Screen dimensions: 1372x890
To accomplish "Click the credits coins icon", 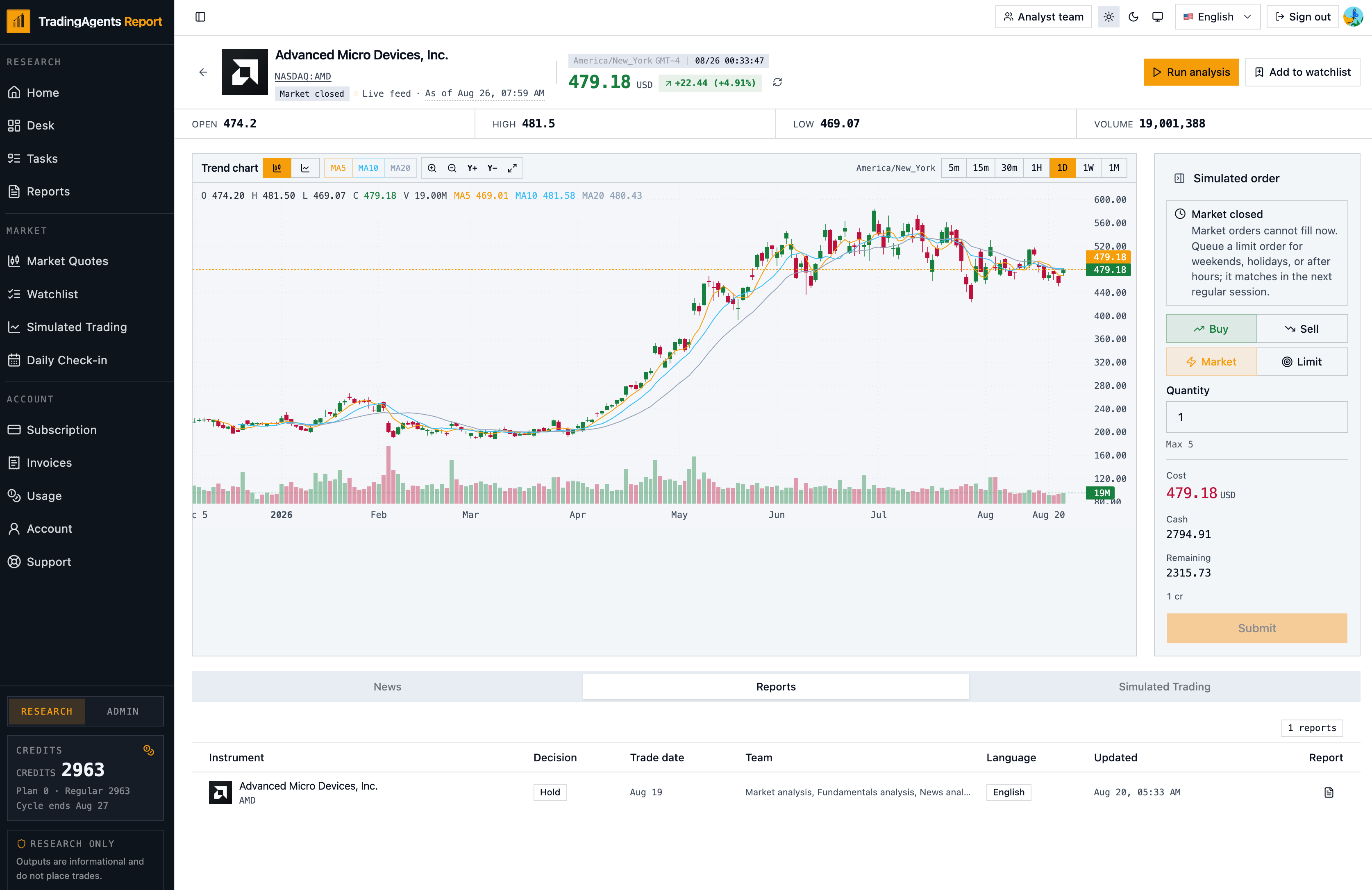I will [148, 750].
